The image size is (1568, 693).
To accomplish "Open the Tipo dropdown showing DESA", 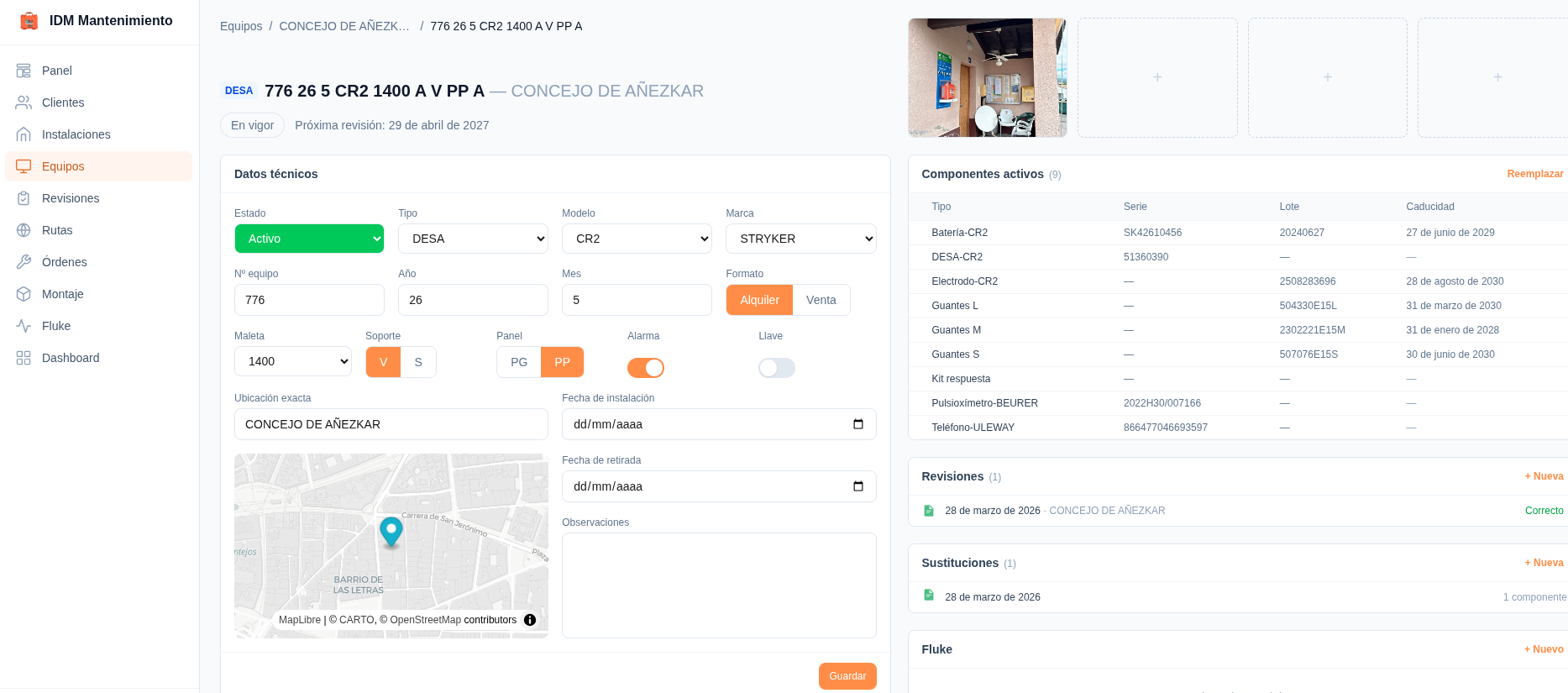I will click(x=473, y=239).
